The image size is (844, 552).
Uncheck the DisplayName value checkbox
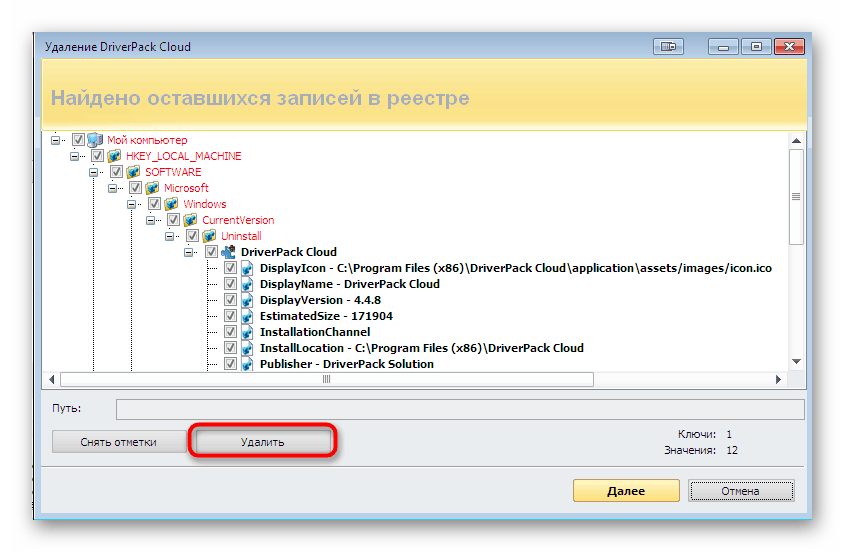pyautogui.click(x=230, y=284)
